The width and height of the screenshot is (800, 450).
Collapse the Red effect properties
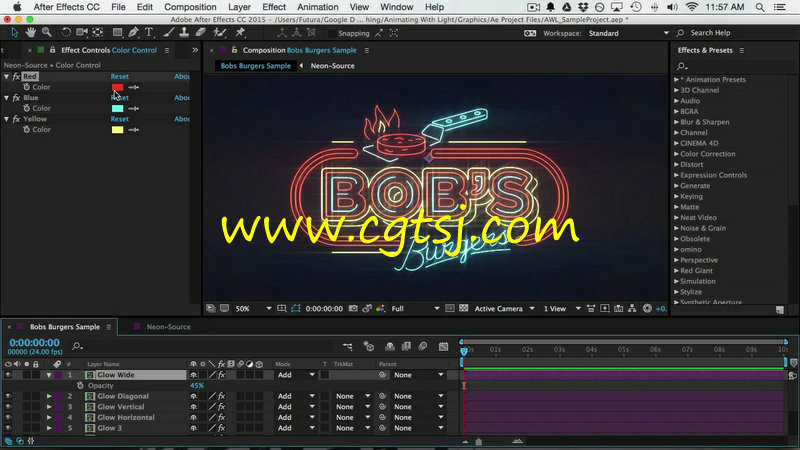7,77
